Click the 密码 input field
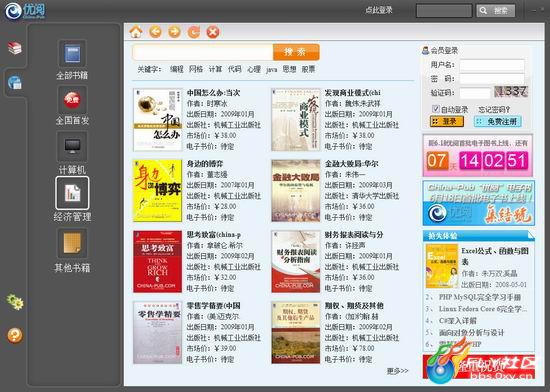This screenshot has width=550, height=392. point(492,79)
